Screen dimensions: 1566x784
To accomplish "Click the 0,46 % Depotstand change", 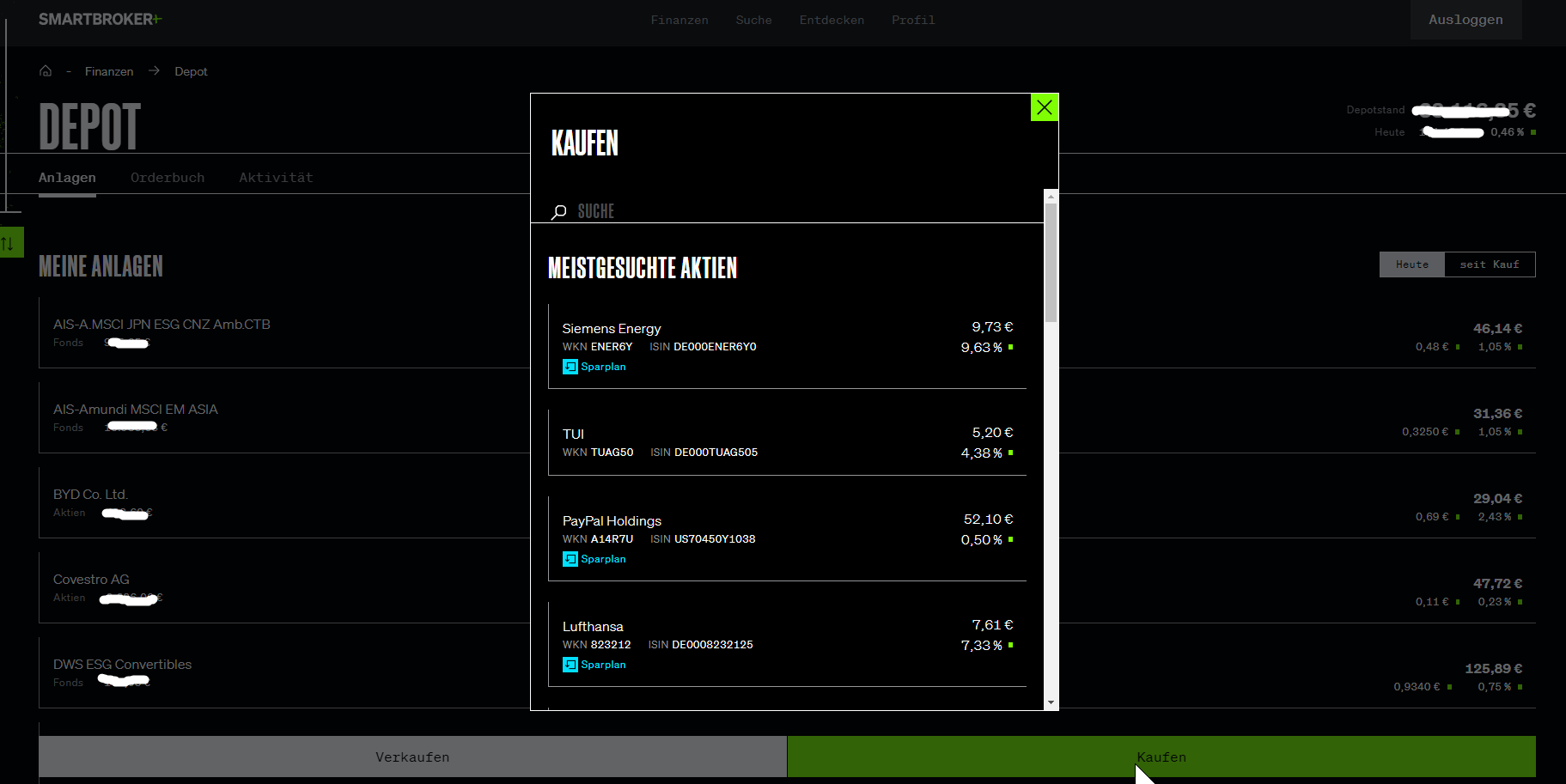I will [x=1508, y=132].
